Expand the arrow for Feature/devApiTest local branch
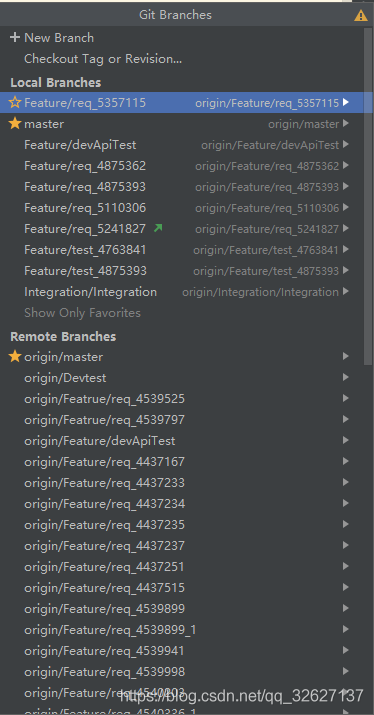Image resolution: width=374 pixels, height=715 pixels. point(346,145)
